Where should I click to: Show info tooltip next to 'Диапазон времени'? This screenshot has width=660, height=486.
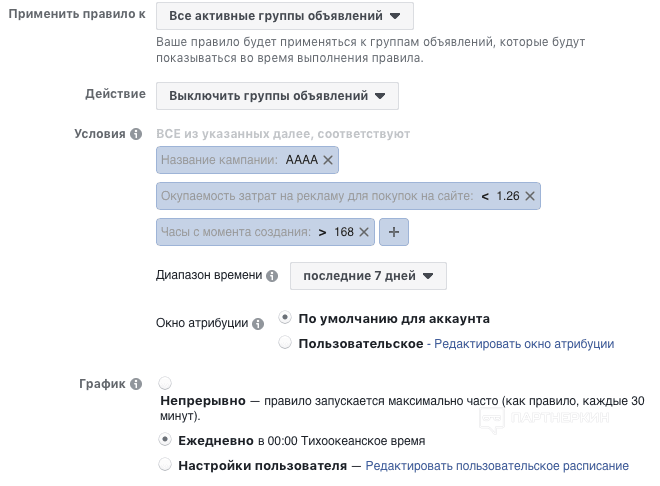click(272, 276)
